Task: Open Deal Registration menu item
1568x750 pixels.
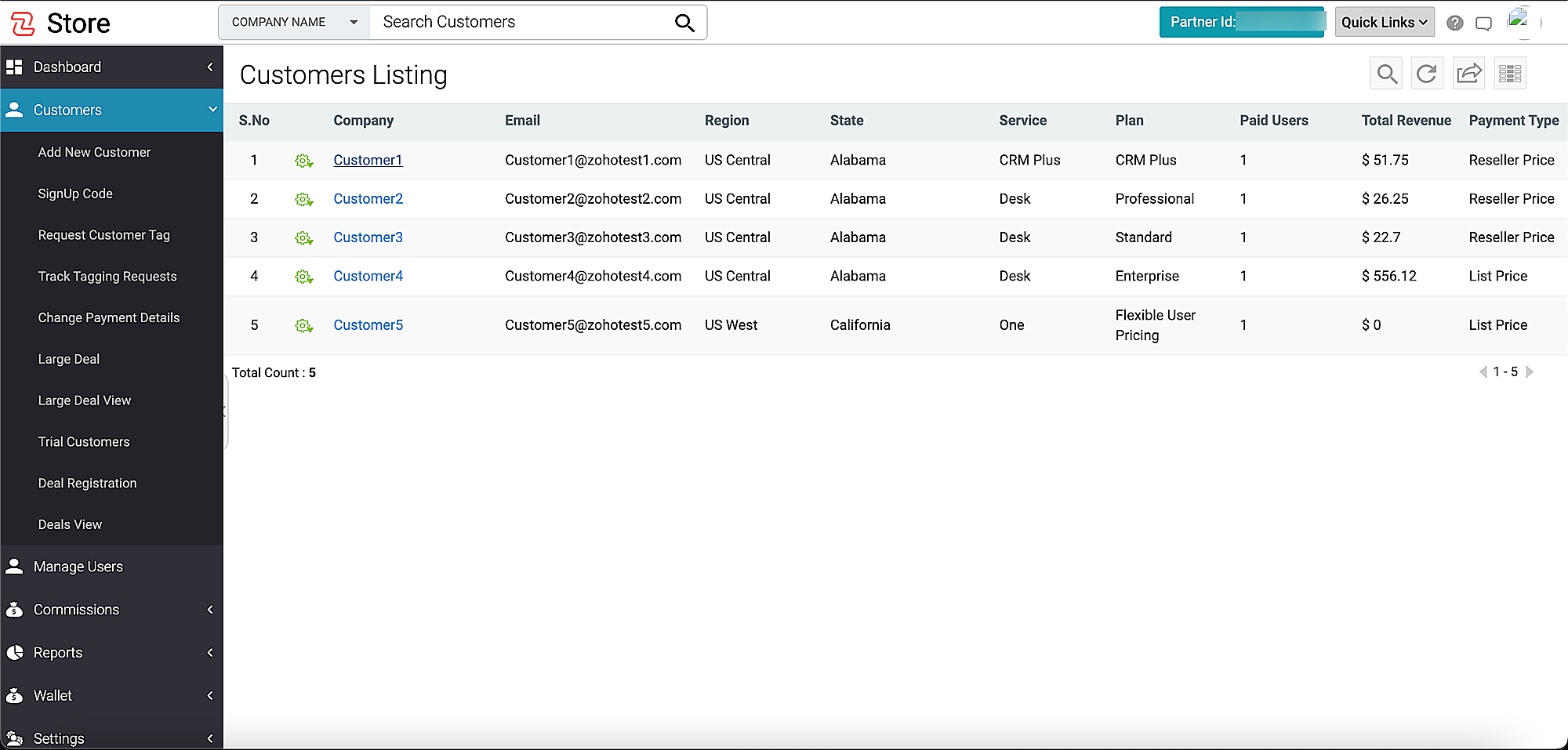Action: 87,484
